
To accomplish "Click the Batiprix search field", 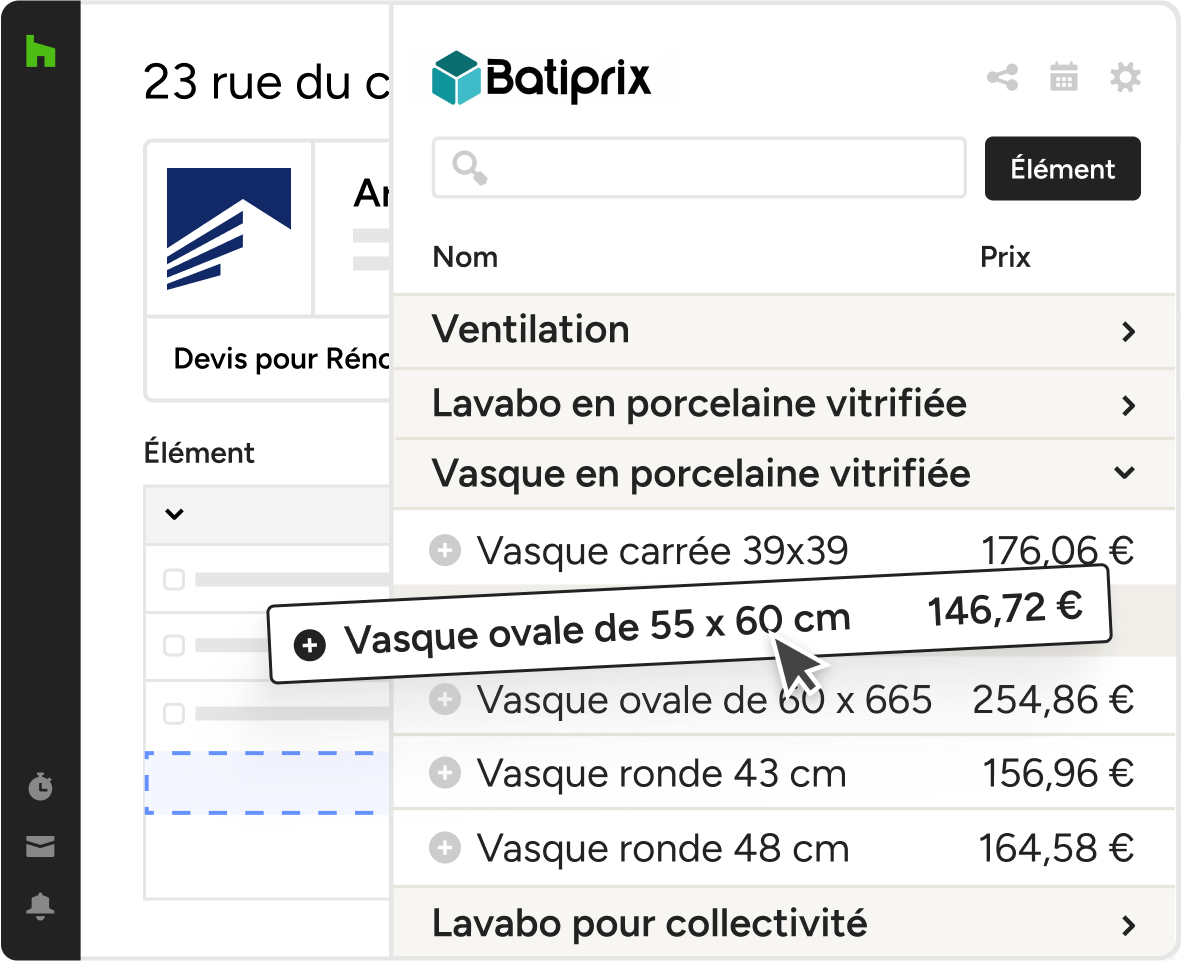I will point(720,168).
